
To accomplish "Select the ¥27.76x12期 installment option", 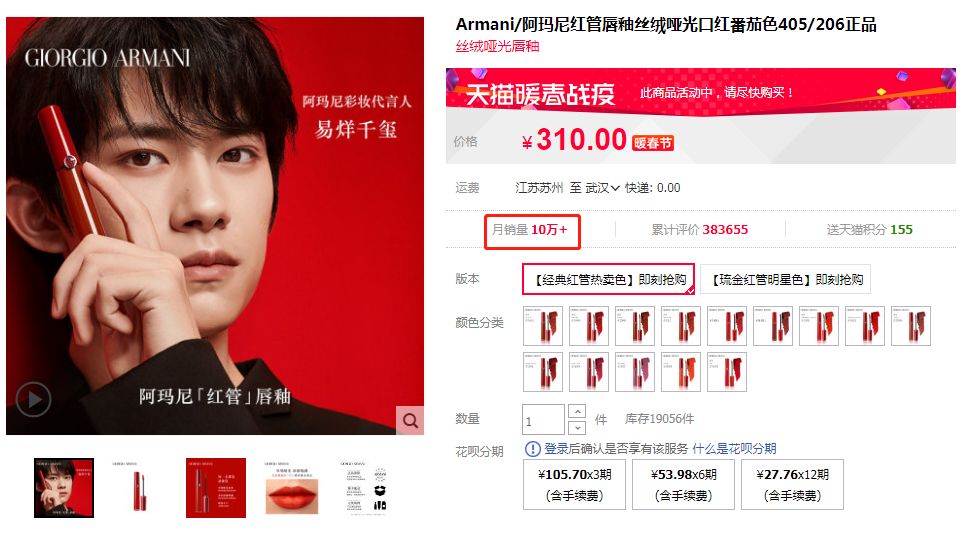I will coord(792,484).
